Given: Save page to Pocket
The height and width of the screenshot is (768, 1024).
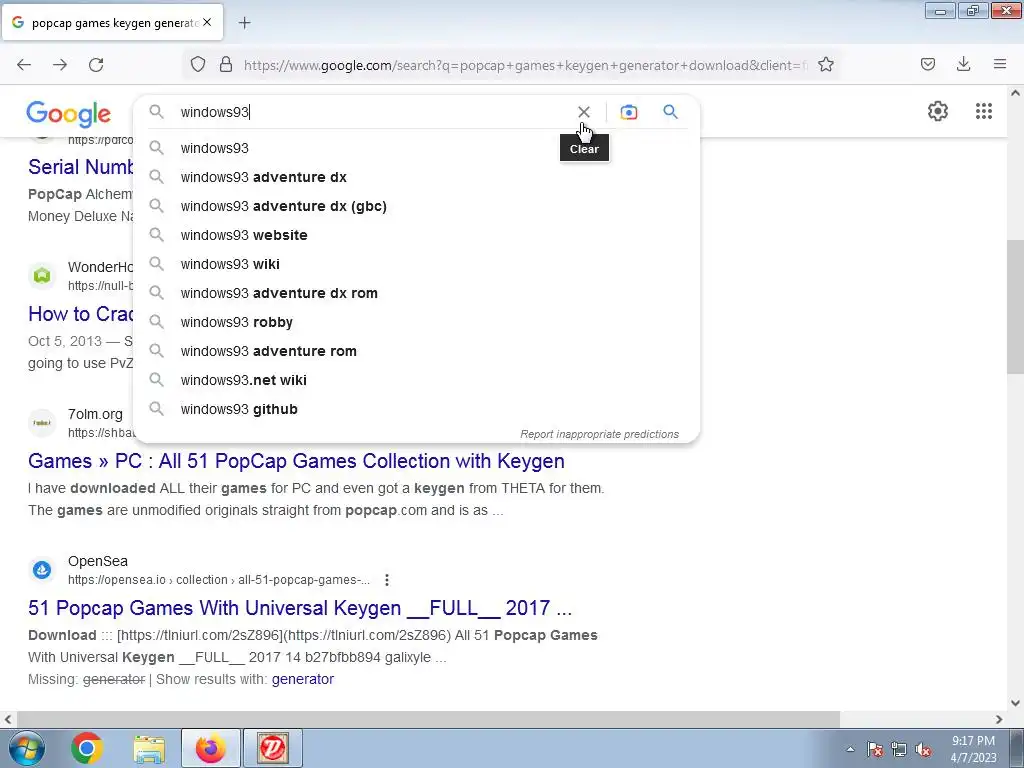Looking at the screenshot, I should tap(928, 64).
